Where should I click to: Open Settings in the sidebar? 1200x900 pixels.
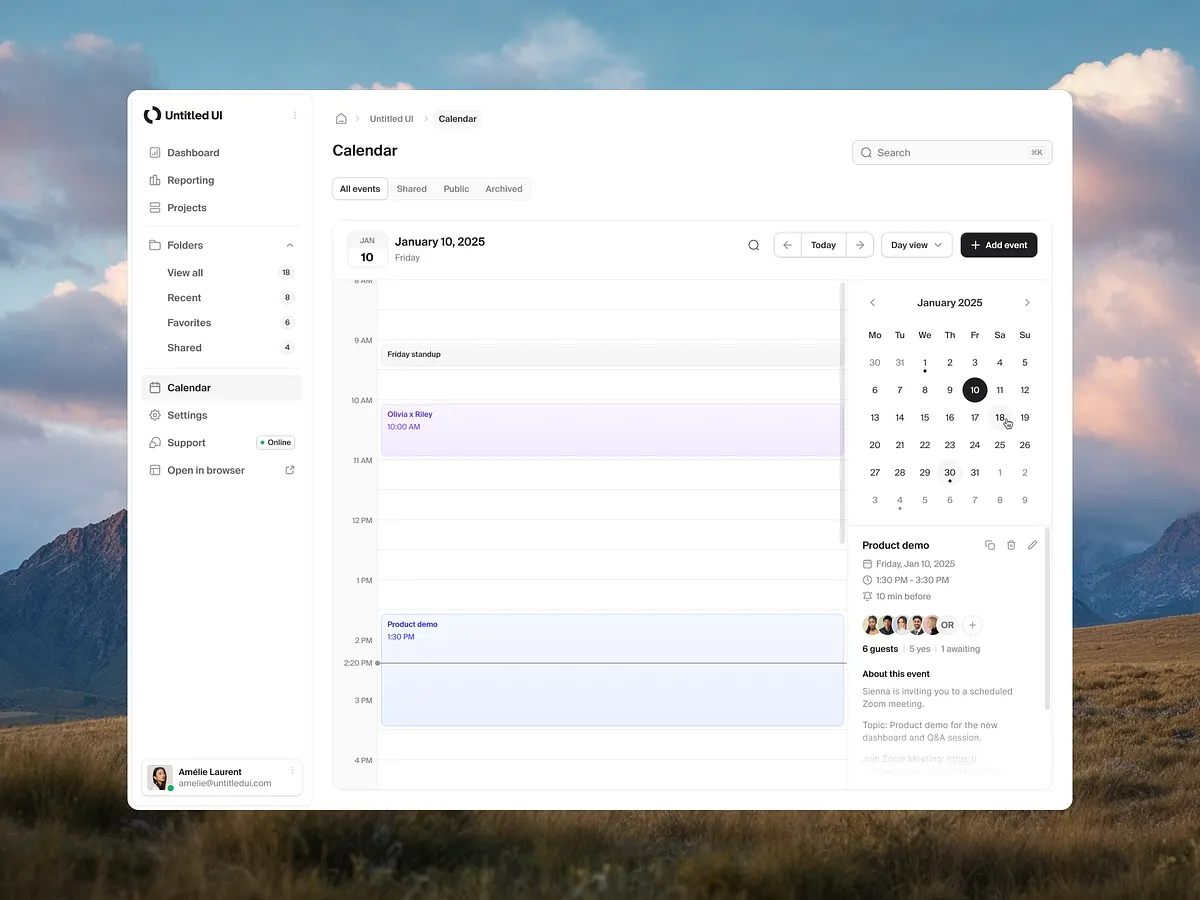pos(221,415)
